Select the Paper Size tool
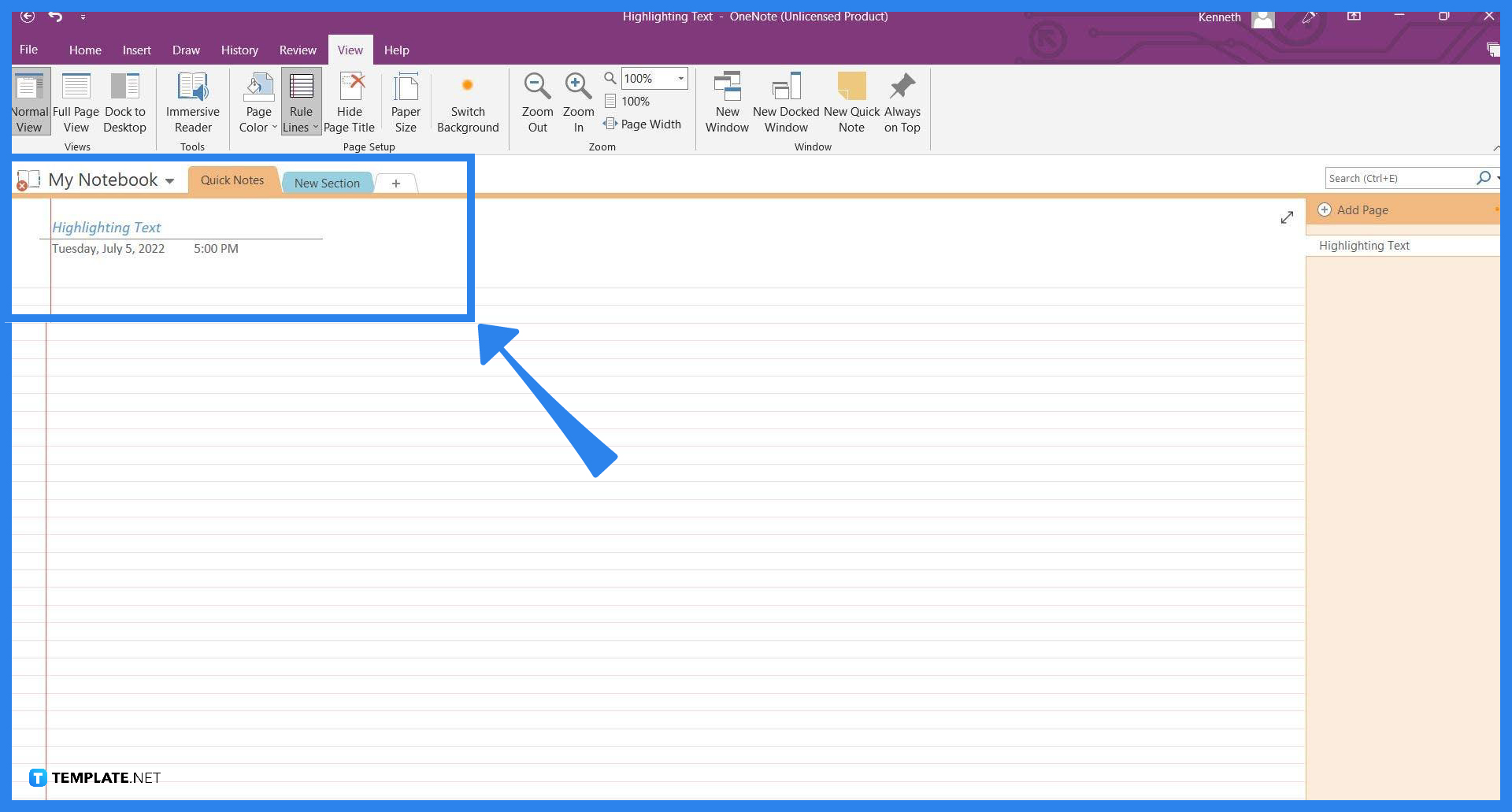Viewport: 1512px width, 812px height. coord(406,101)
